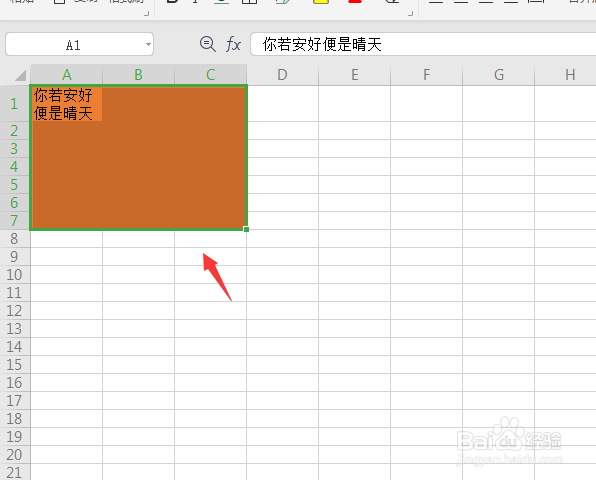This screenshot has width=596, height=480.
Task: Click the formula bar showing 你若安好便是晴天
Action: click(x=423, y=44)
